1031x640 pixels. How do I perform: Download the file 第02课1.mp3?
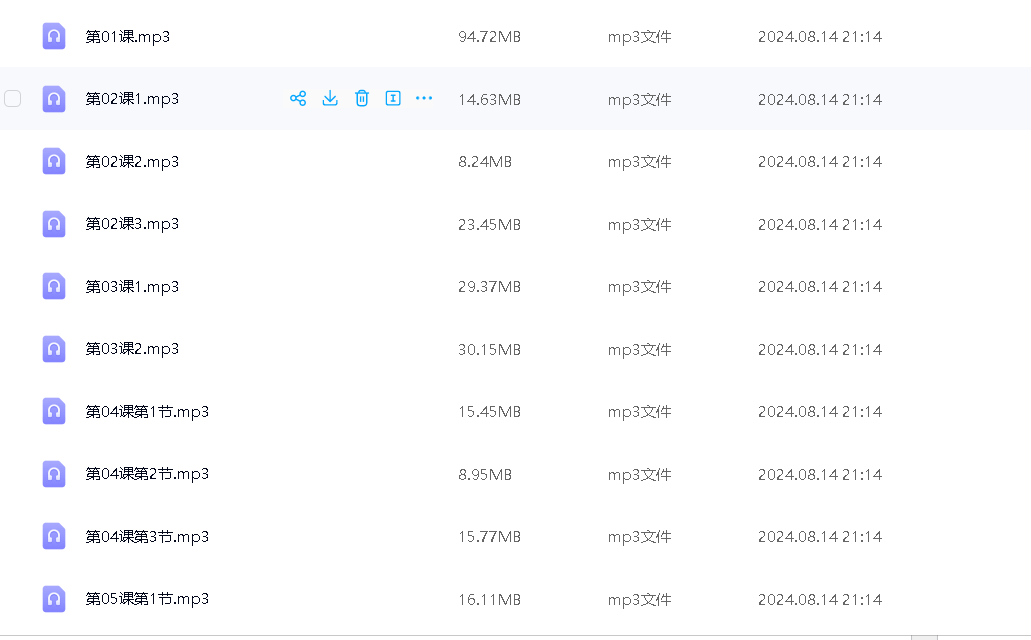(330, 98)
